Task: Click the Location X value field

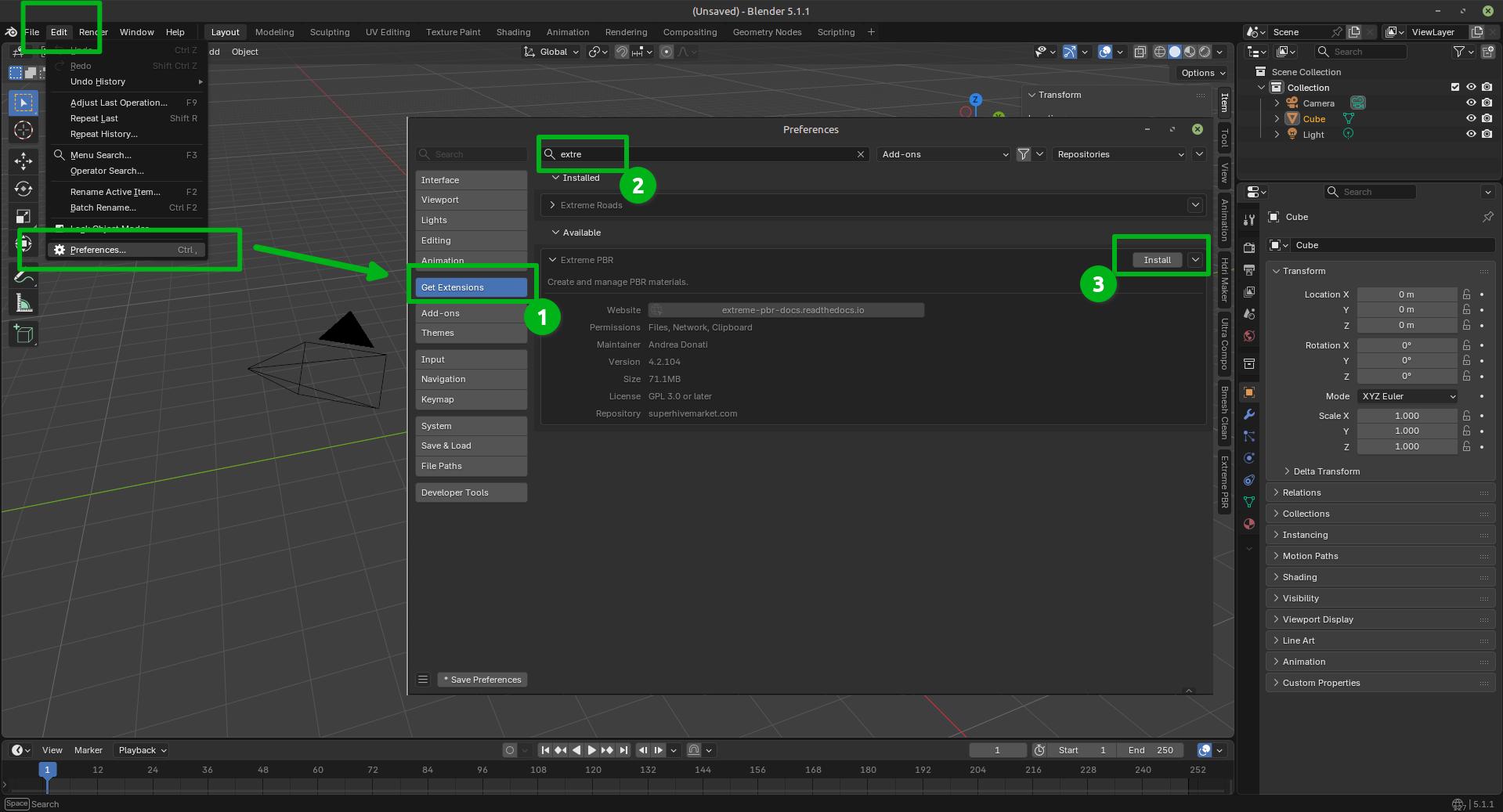Action: 1407,294
